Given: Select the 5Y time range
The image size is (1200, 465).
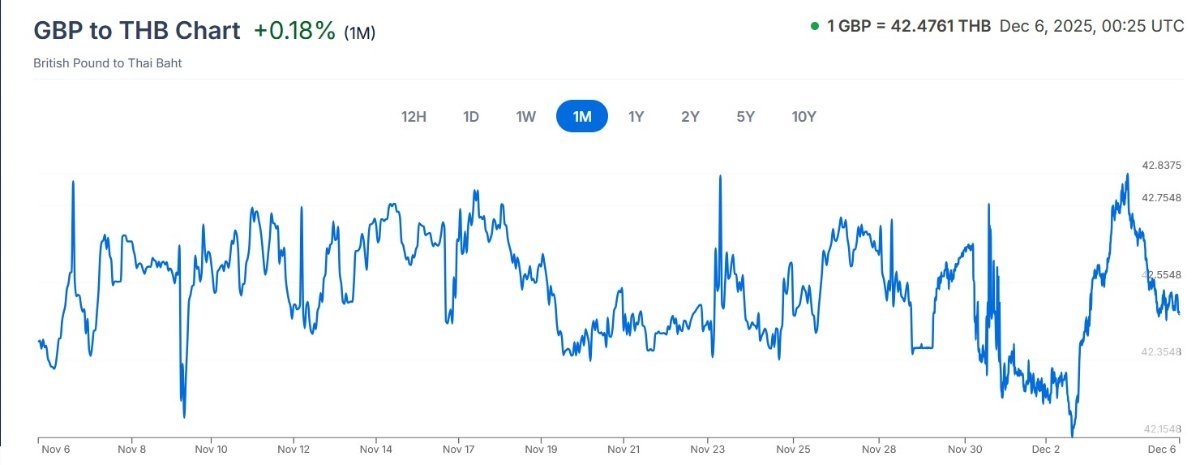Looking at the screenshot, I should tap(745, 116).
